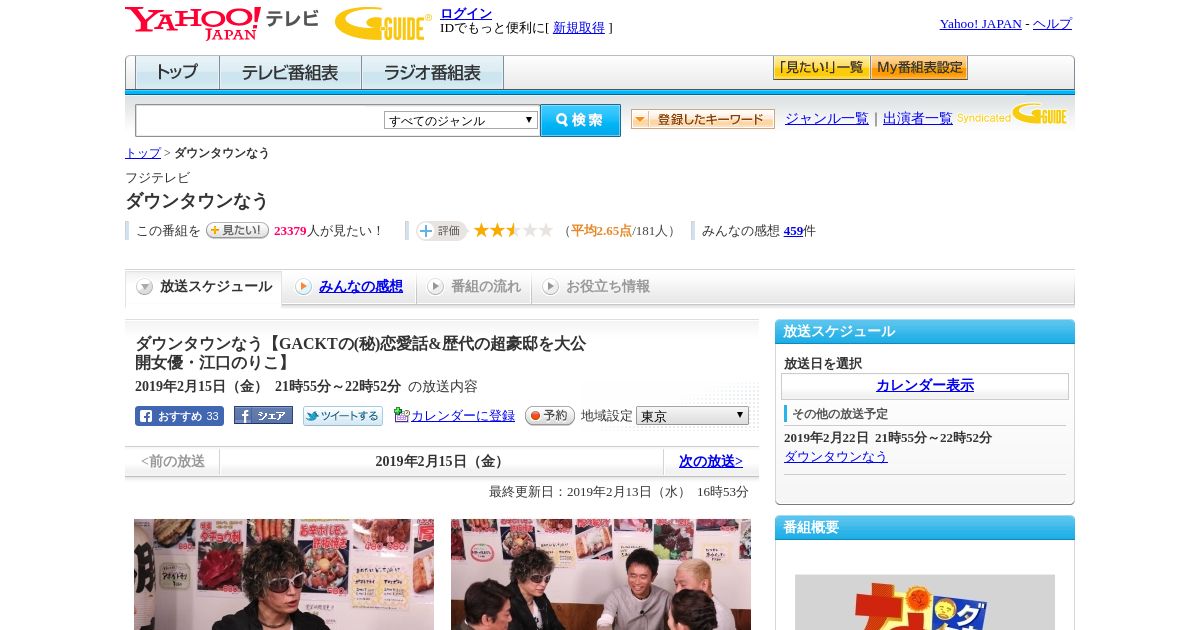Screen dimensions: 1200x630
Task: Click the 新規取得 link
Action: click(579, 28)
